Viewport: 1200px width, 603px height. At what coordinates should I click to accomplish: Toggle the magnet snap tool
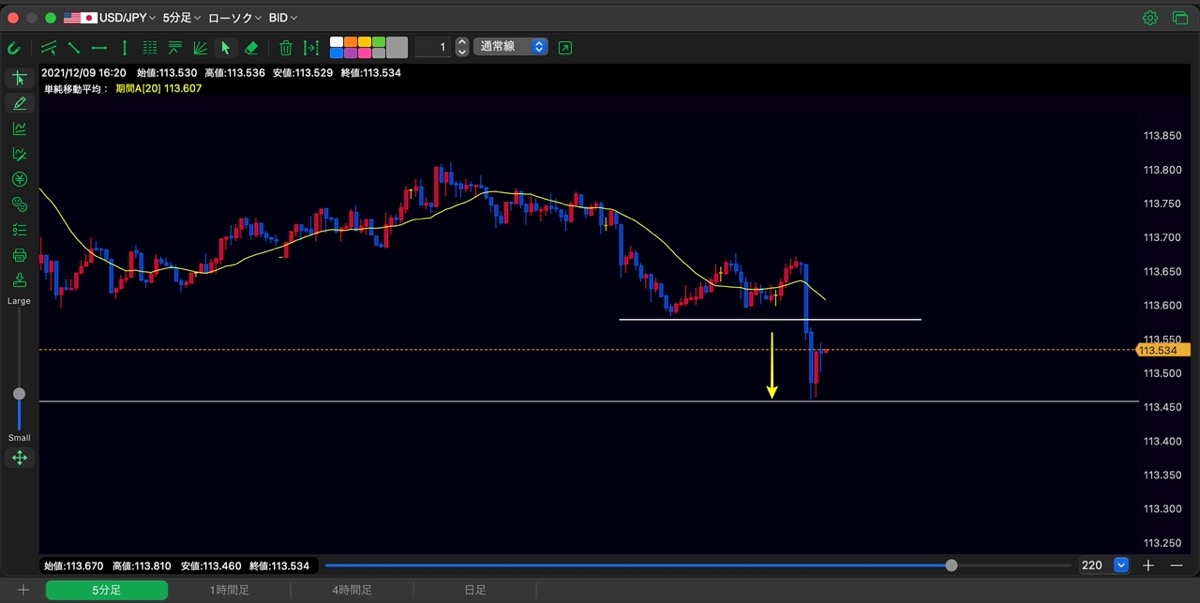[14, 47]
